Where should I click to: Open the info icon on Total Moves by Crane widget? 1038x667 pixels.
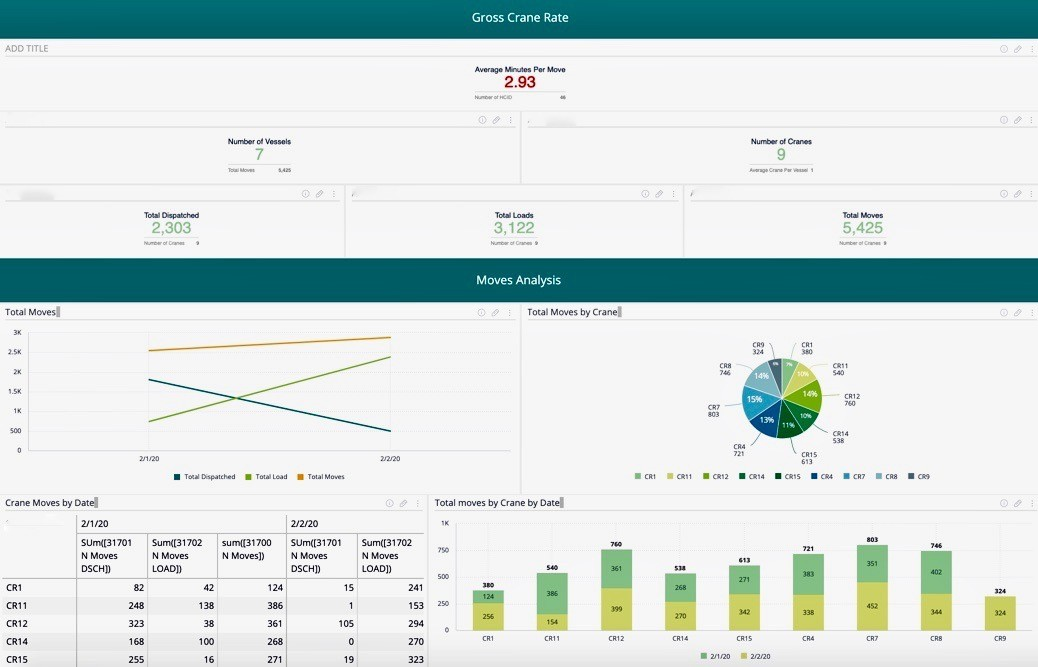tap(1003, 313)
